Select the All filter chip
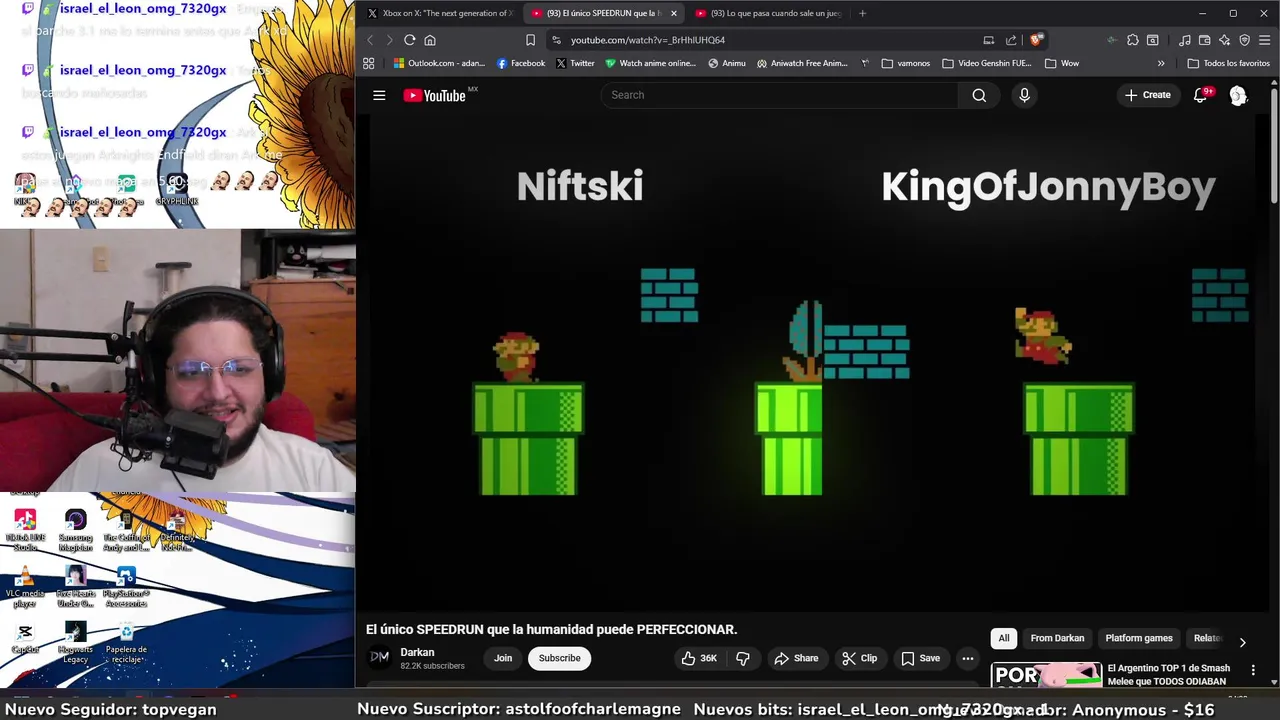This screenshot has height=720, width=1280. click(1004, 638)
